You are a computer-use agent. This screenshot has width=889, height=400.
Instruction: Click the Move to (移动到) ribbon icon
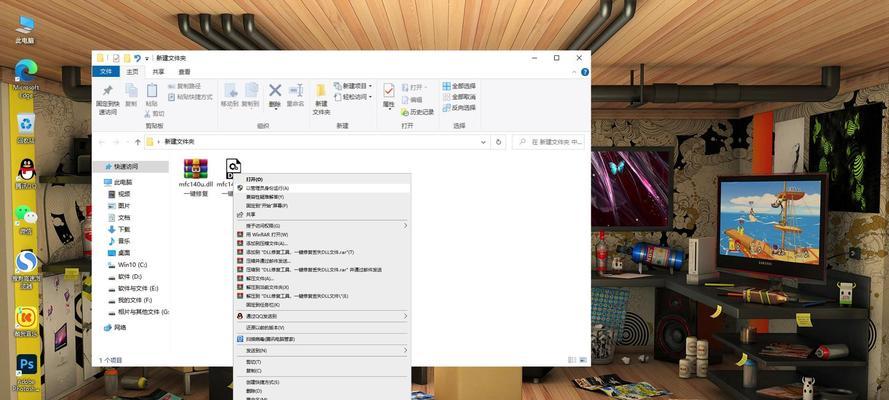pyautogui.click(x=230, y=95)
